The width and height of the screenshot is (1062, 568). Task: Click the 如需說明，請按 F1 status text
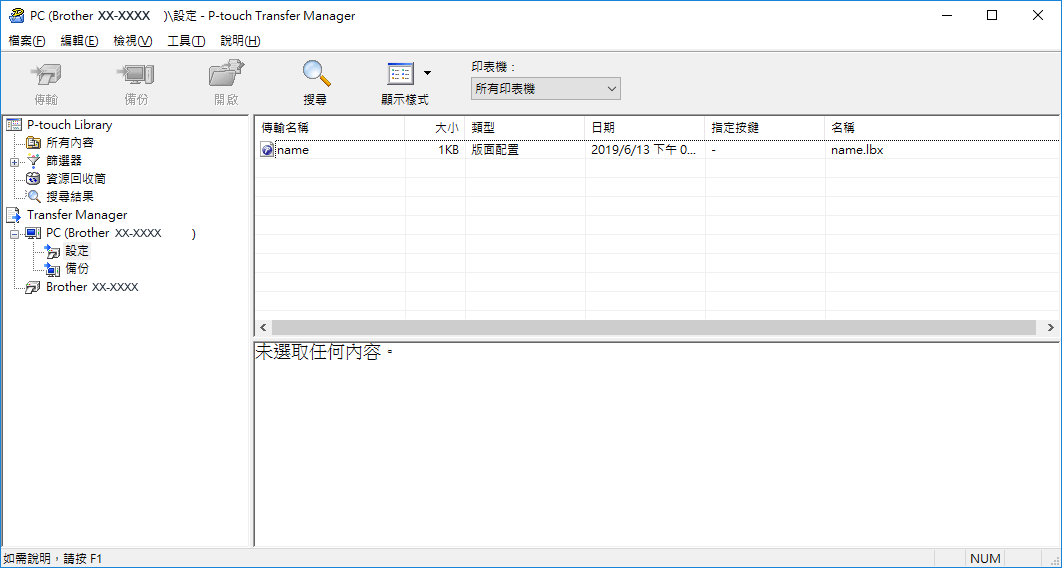pyautogui.click(x=51, y=559)
